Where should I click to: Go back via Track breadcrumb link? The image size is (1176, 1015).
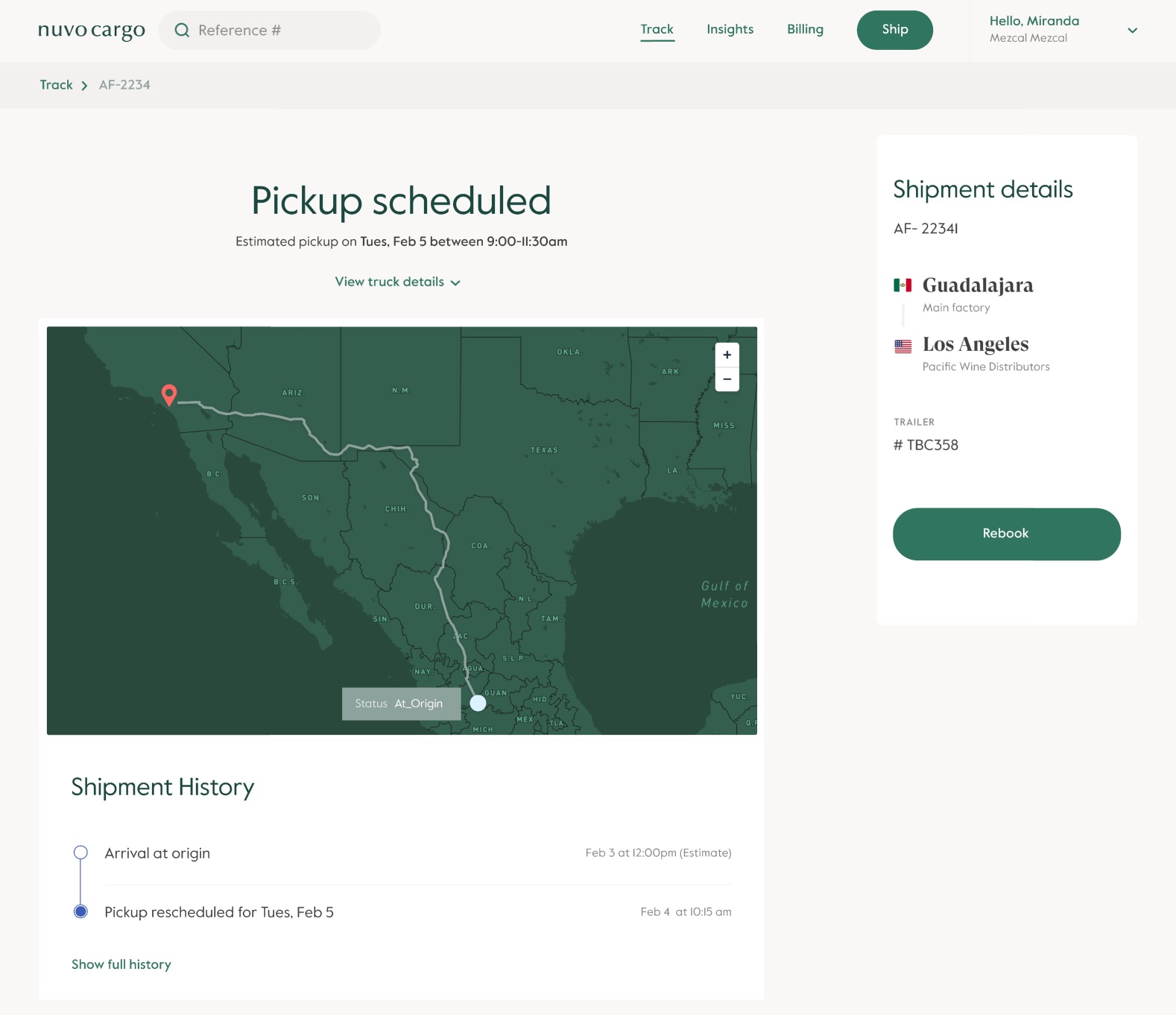tap(56, 85)
